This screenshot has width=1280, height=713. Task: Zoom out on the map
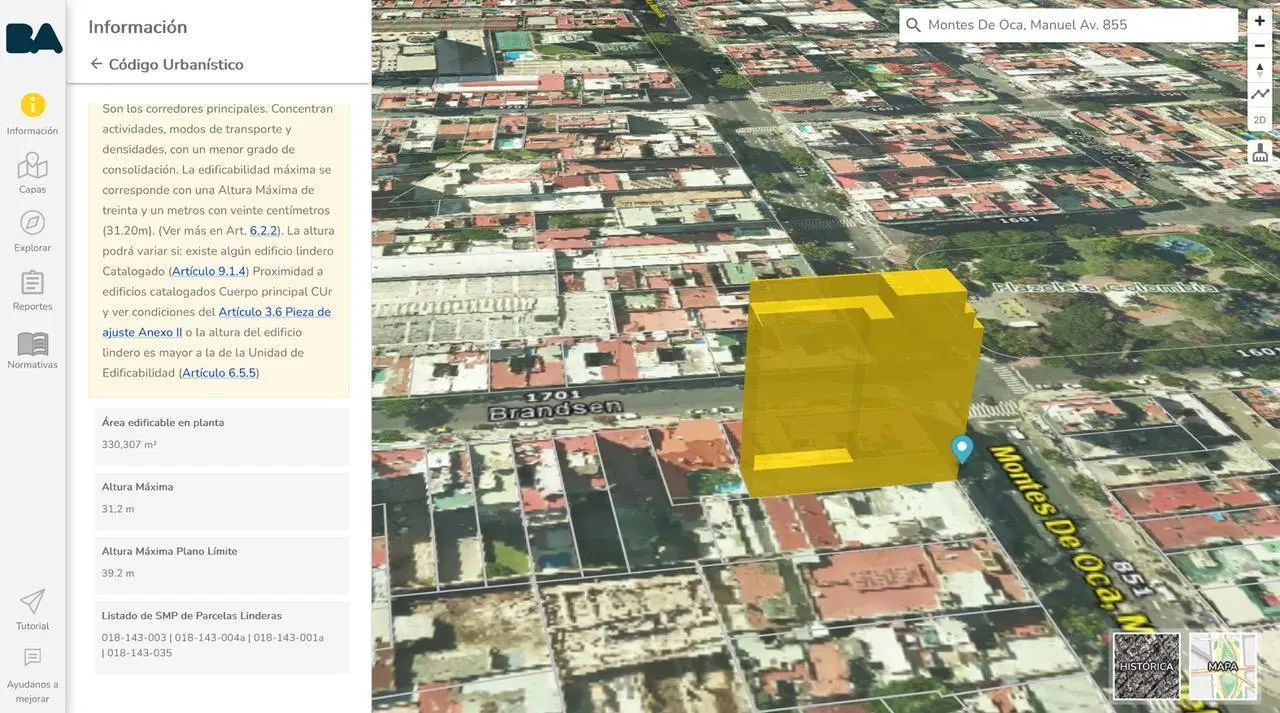(x=1260, y=46)
